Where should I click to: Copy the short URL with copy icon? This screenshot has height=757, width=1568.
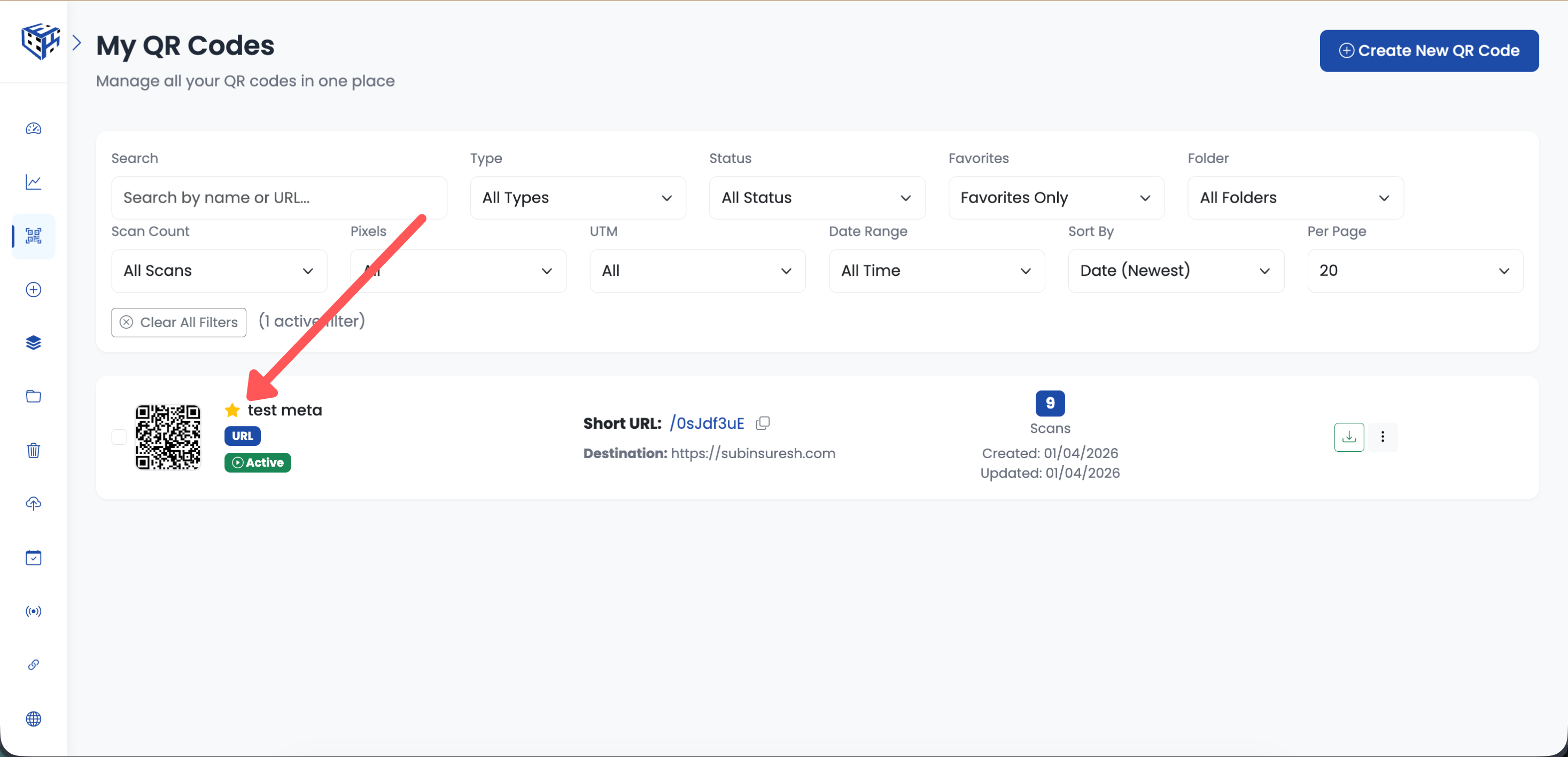pos(763,423)
